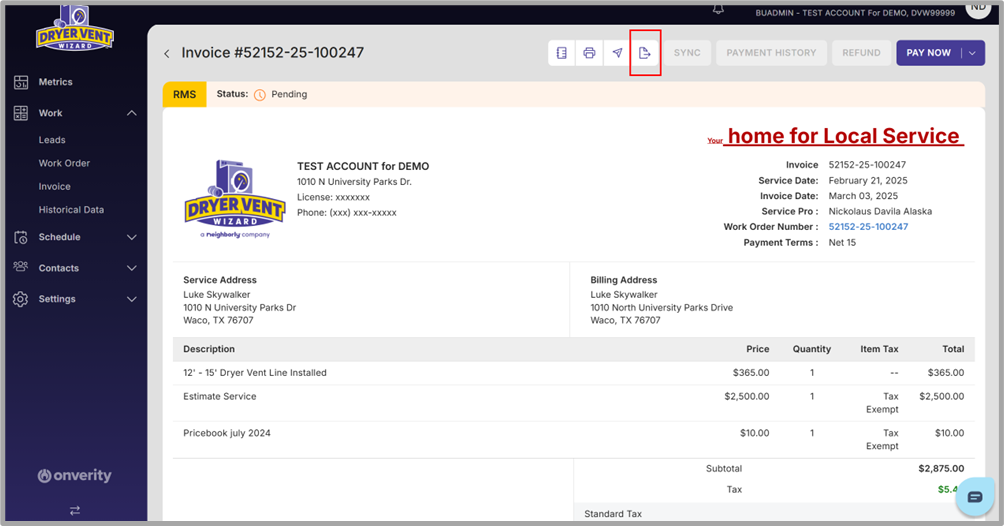The image size is (1004, 526).
Task: Open the Pay Now dropdown arrow
Action: 973,53
